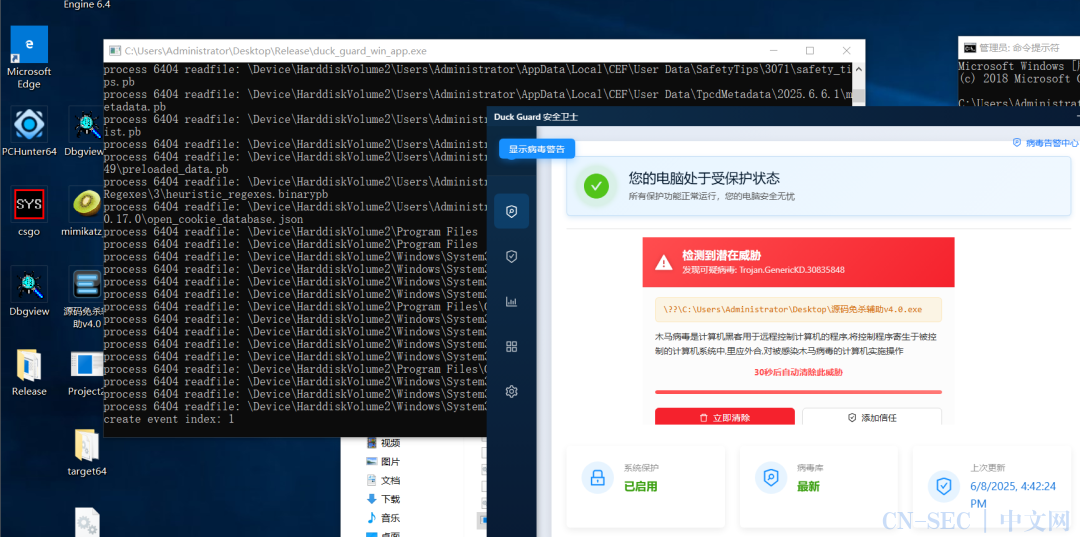Open 图片 in the file explorer tree
This screenshot has height=537, width=1080.
pos(384,461)
